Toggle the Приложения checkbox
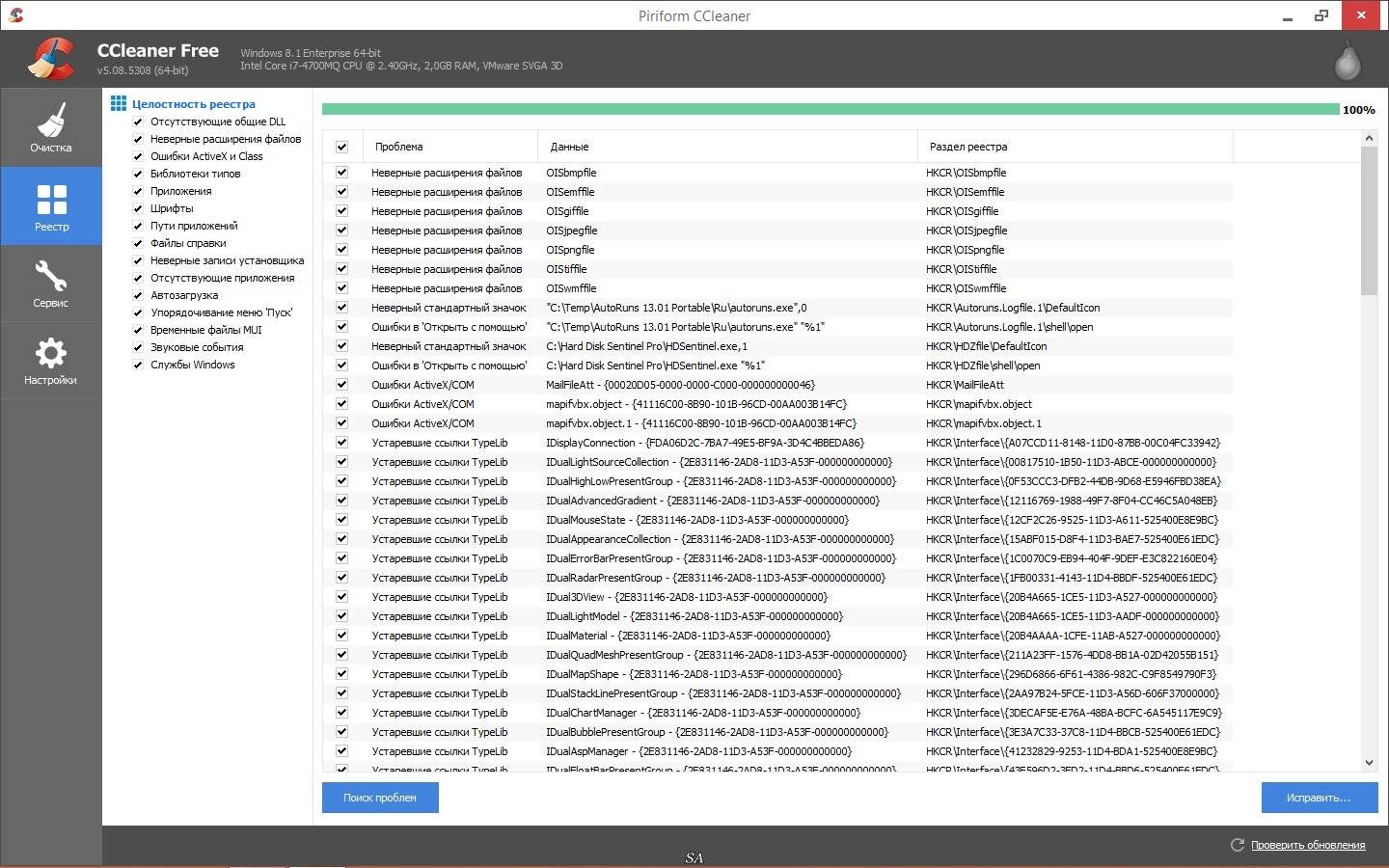 pos(138,191)
